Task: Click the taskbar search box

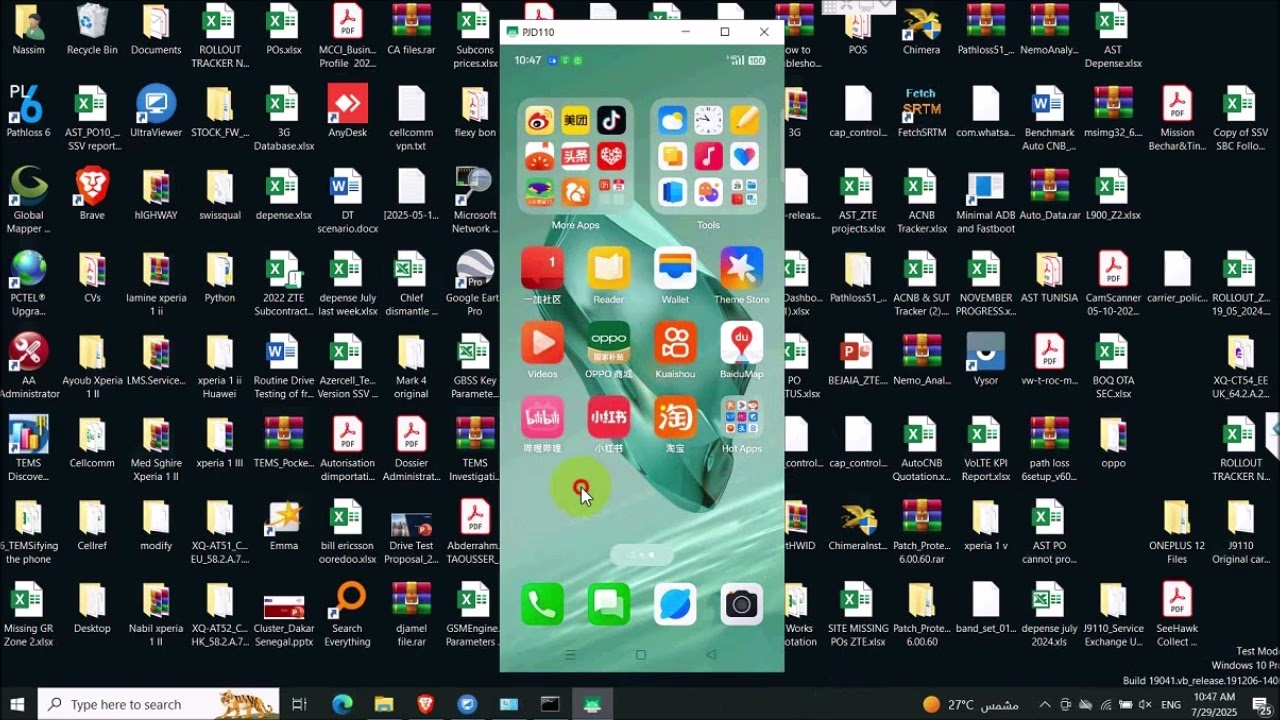Action: [x=156, y=704]
